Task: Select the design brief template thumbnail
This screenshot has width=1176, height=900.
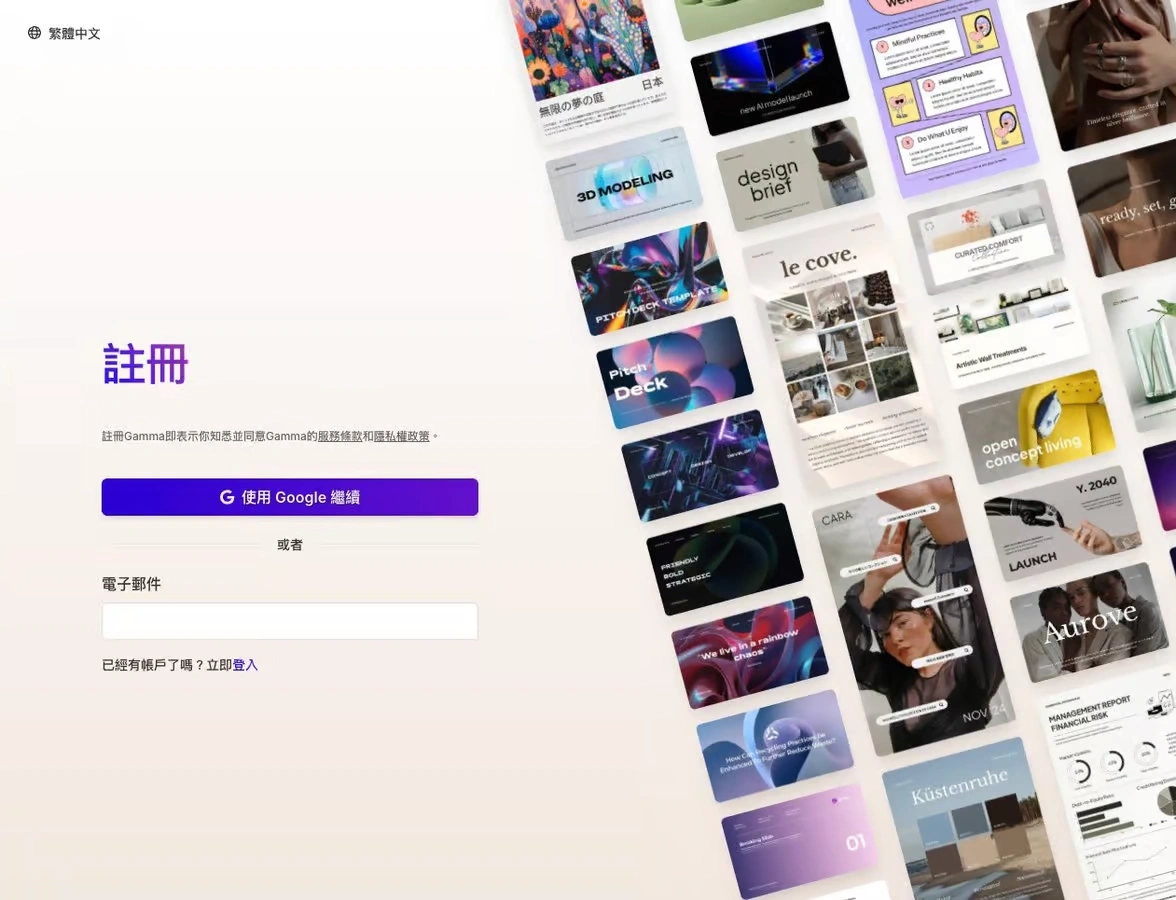Action: click(794, 174)
